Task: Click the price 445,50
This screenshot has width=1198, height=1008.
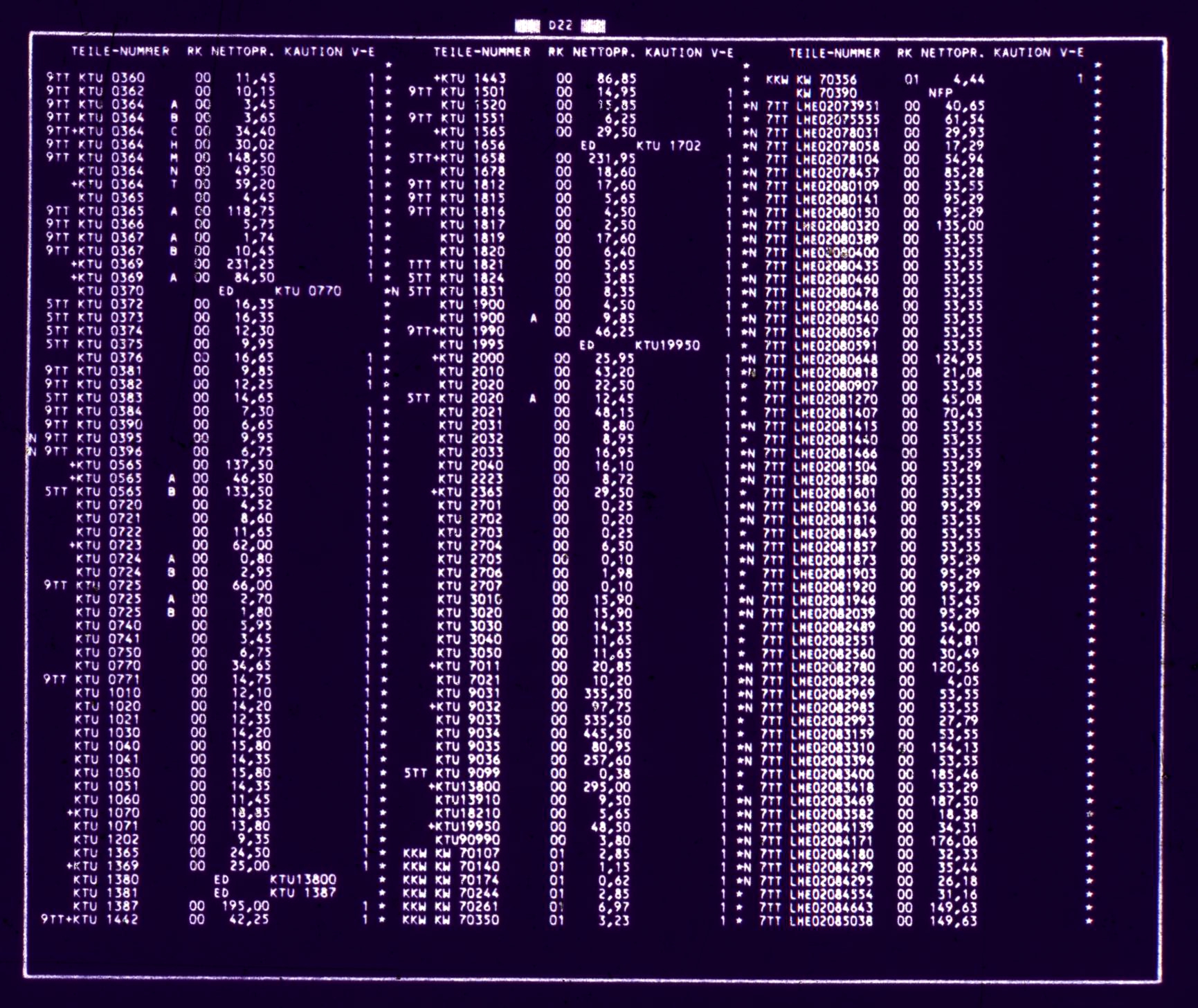Action: pyautogui.click(x=607, y=733)
